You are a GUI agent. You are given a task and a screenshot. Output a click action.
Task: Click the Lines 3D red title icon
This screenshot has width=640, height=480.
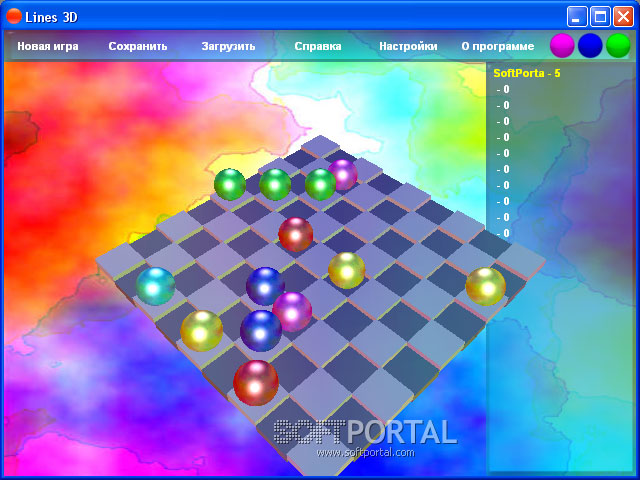pos(14,17)
